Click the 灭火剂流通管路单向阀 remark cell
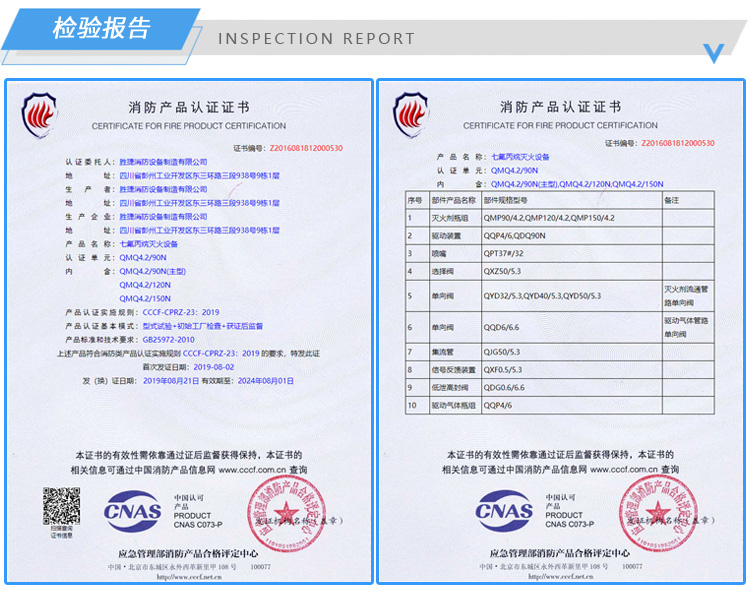The height and width of the screenshot is (594, 750). 688,296
